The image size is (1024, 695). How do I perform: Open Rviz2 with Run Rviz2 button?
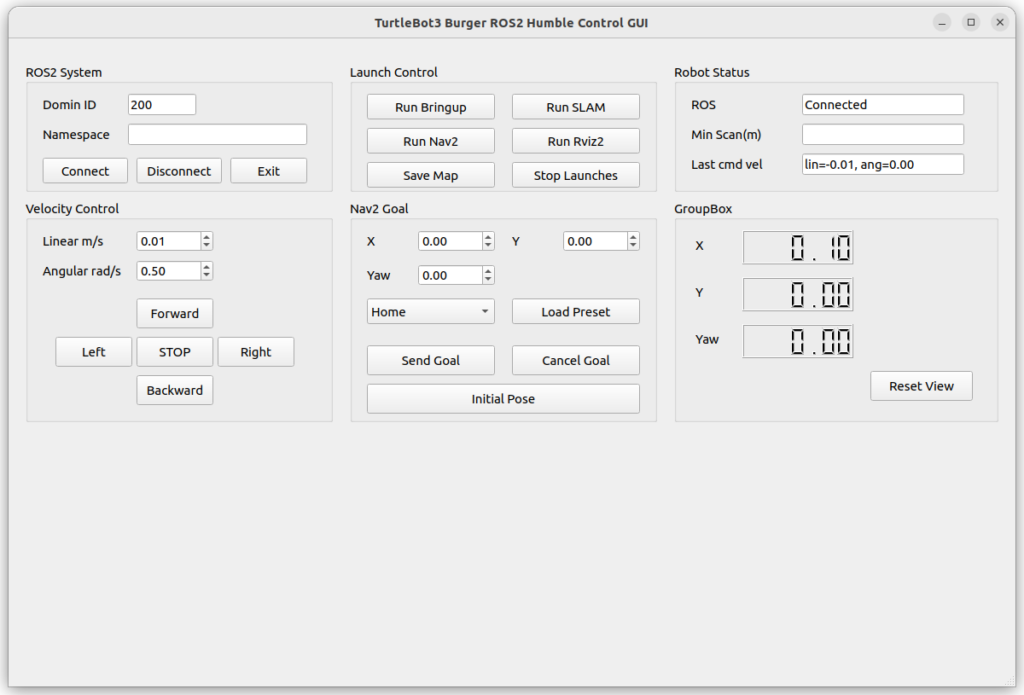click(x=575, y=141)
